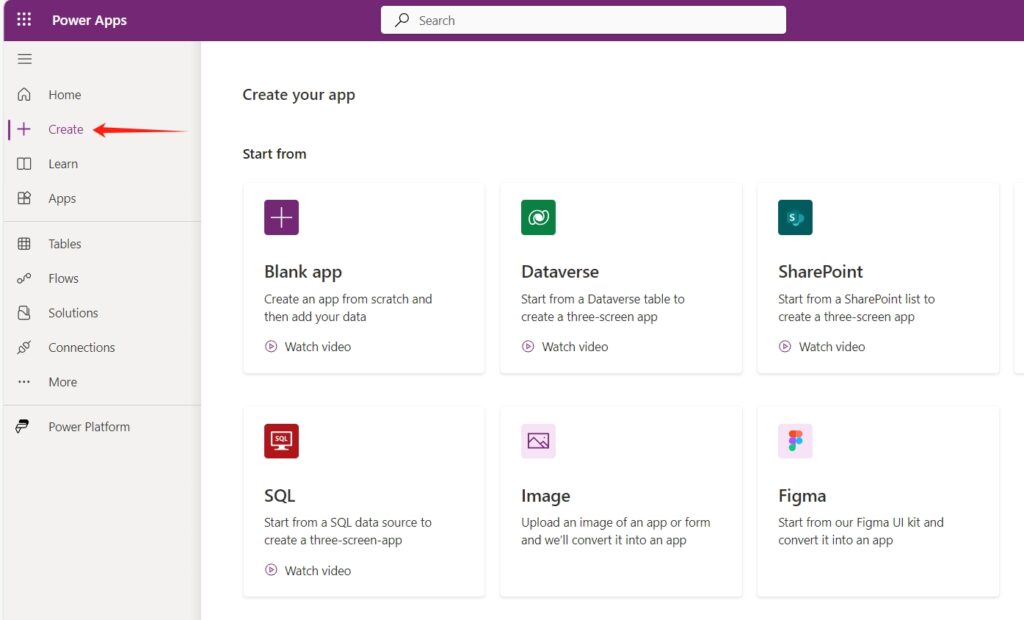Click the 'Create your app' heading
The width and height of the screenshot is (1024, 620).
pyautogui.click(x=298, y=95)
